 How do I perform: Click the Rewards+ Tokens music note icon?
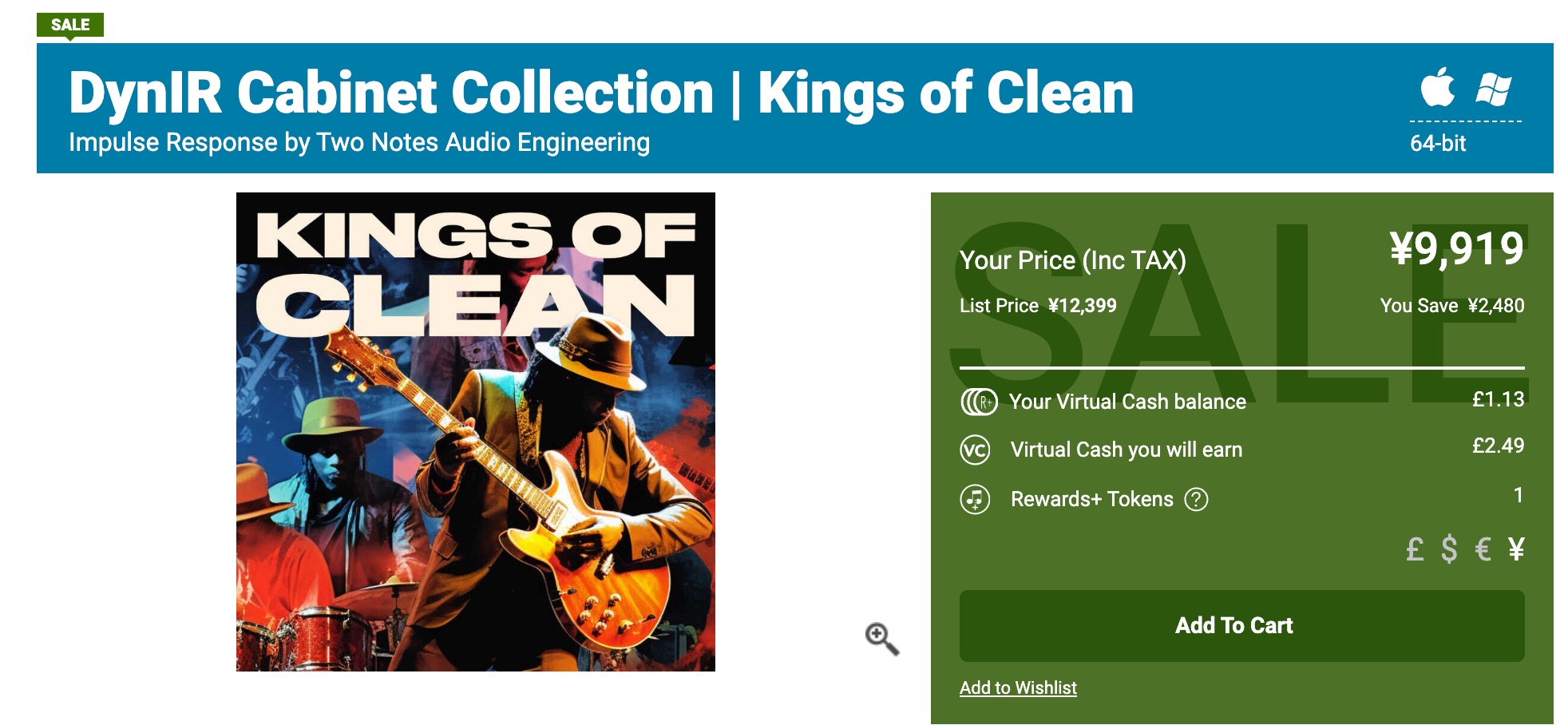coord(975,500)
